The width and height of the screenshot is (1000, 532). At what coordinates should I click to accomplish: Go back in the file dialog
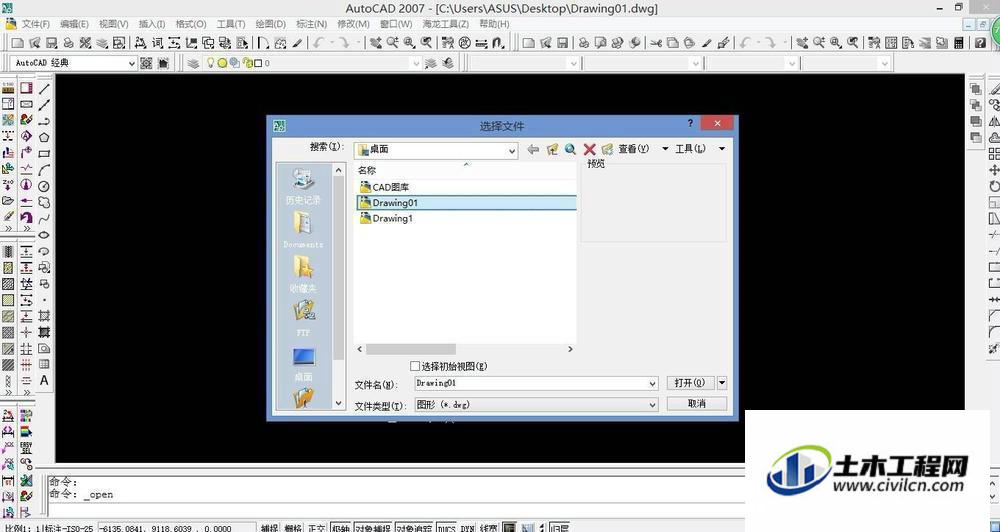click(x=533, y=149)
